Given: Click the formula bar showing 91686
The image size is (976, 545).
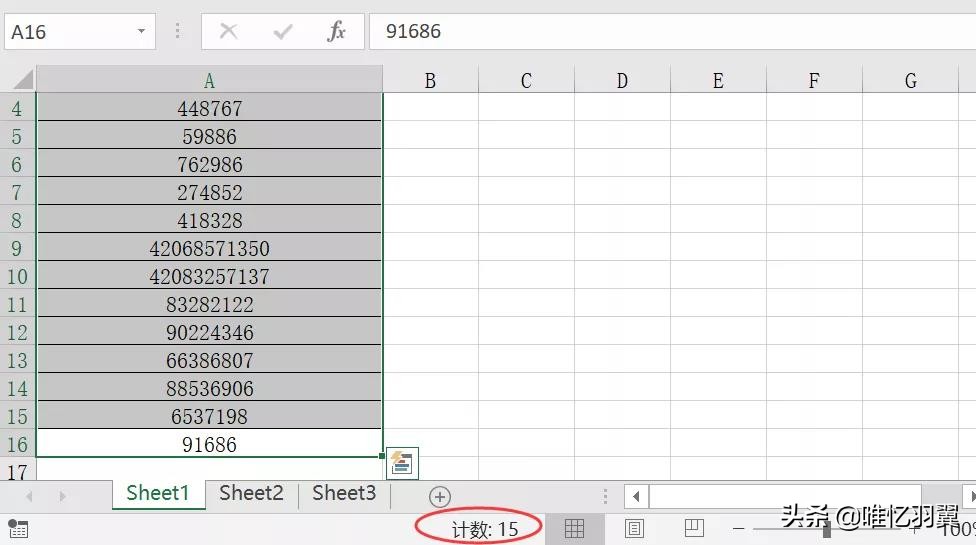Looking at the screenshot, I should pyautogui.click(x=672, y=31).
